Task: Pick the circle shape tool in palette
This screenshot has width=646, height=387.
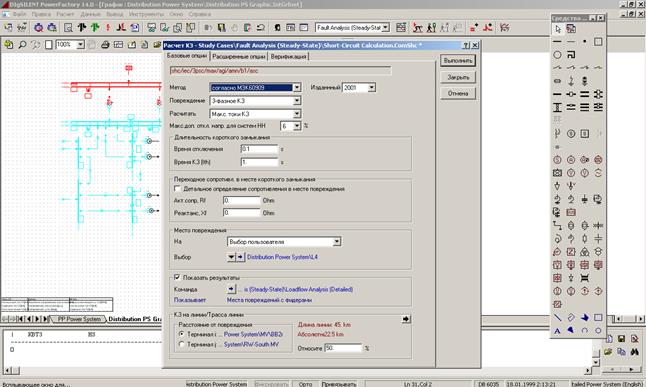Action: [x=557, y=54]
